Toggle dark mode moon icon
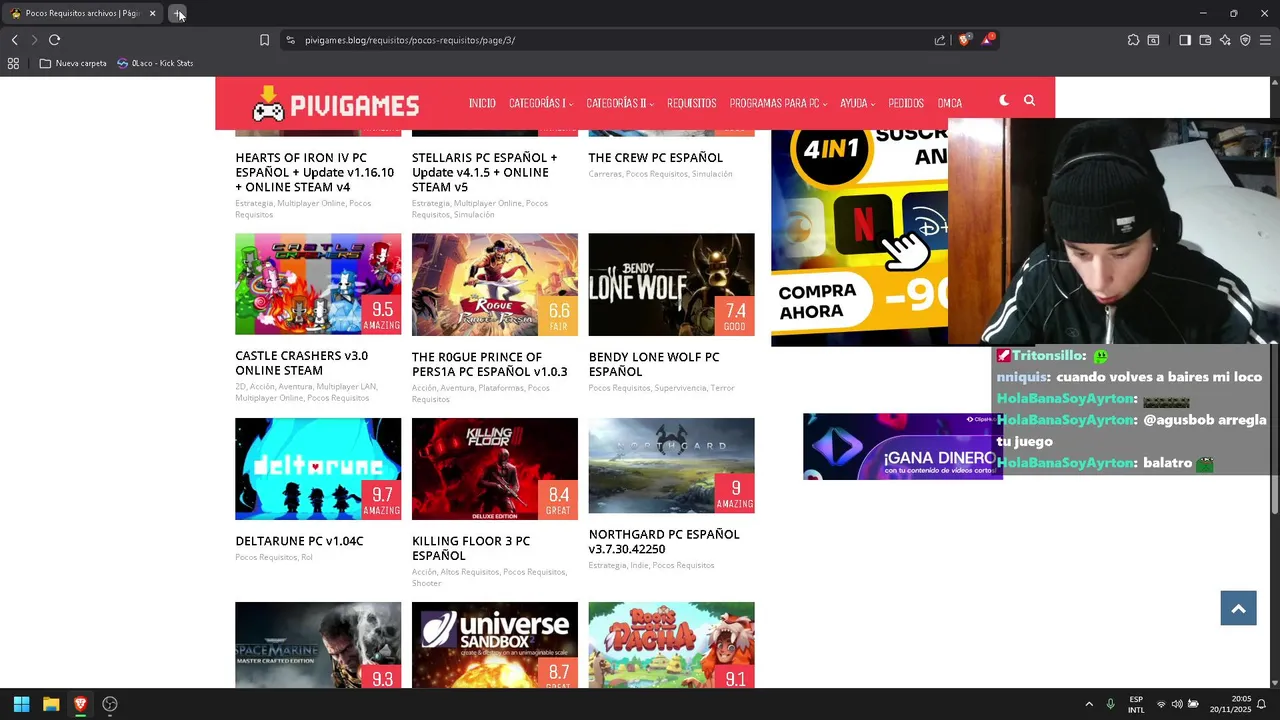1280x720 pixels. pyautogui.click(x=1004, y=100)
